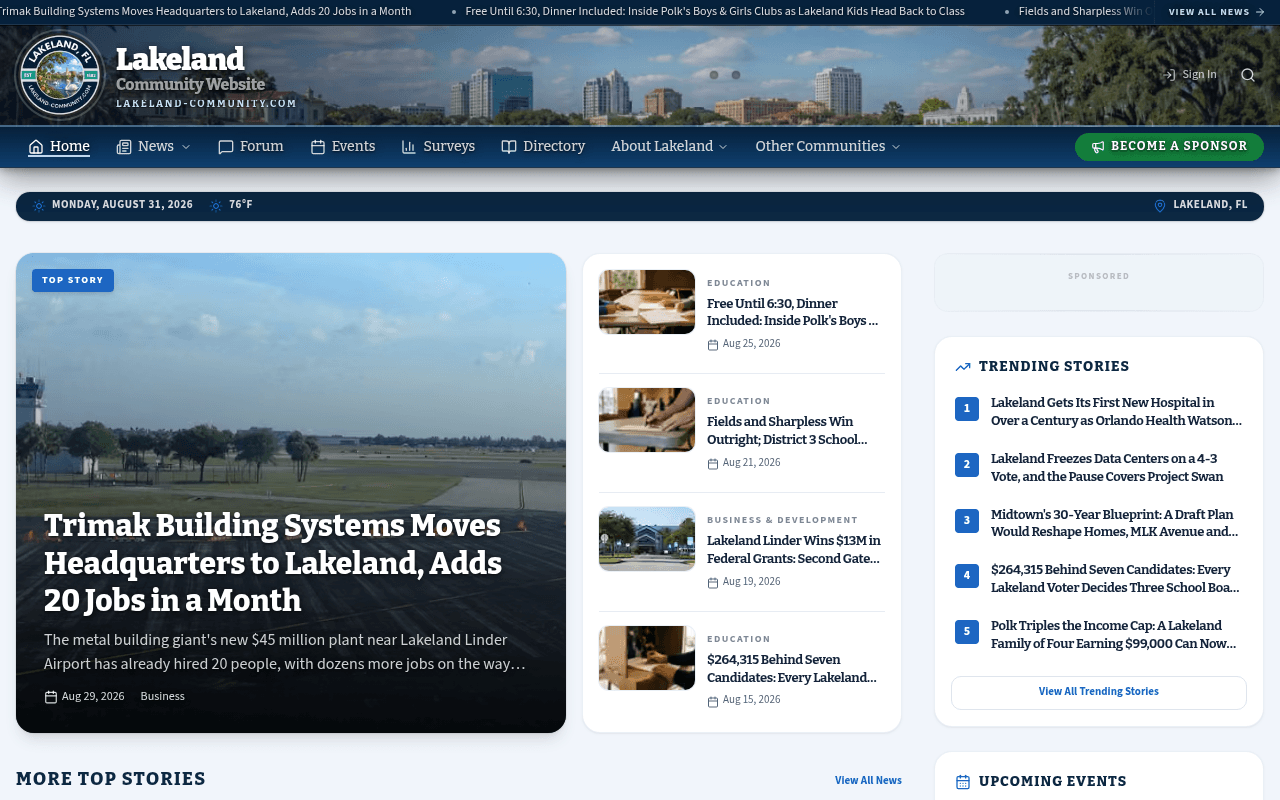Open the News section in the navbar
The width and height of the screenshot is (1280, 800).
pyautogui.click(x=154, y=147)
